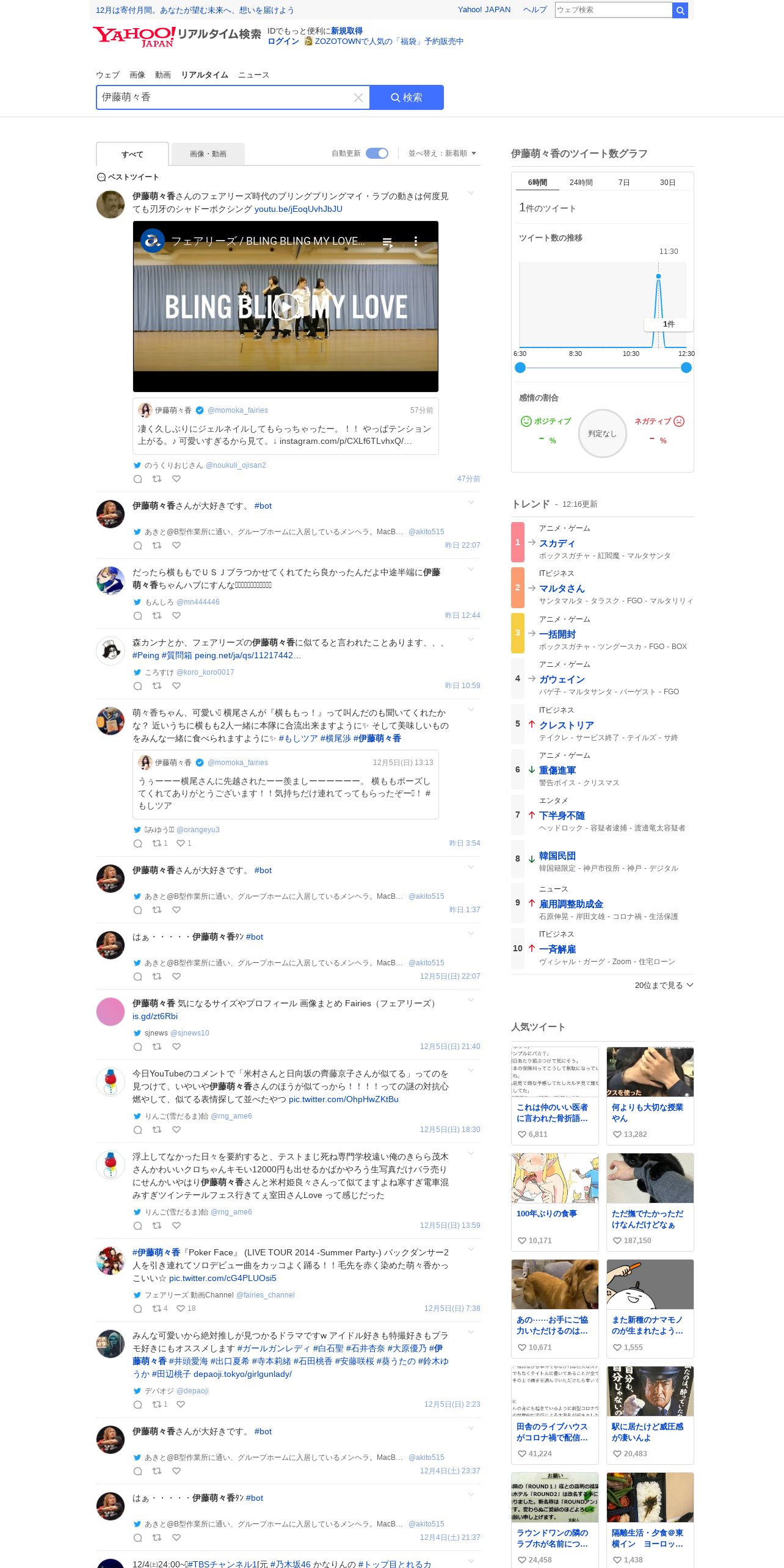The image size is (784, 1568).
Task: Open the @momoka_fairies handle in 57分前 tweet
Action: click(238, 410)
